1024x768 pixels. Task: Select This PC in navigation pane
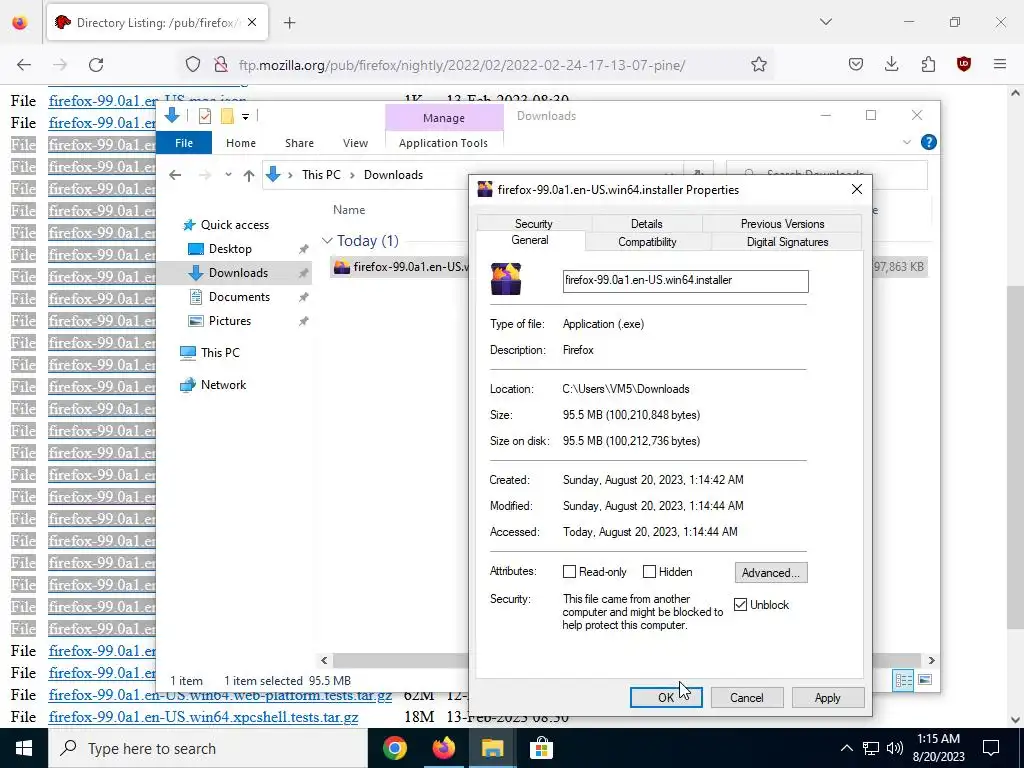220,353
